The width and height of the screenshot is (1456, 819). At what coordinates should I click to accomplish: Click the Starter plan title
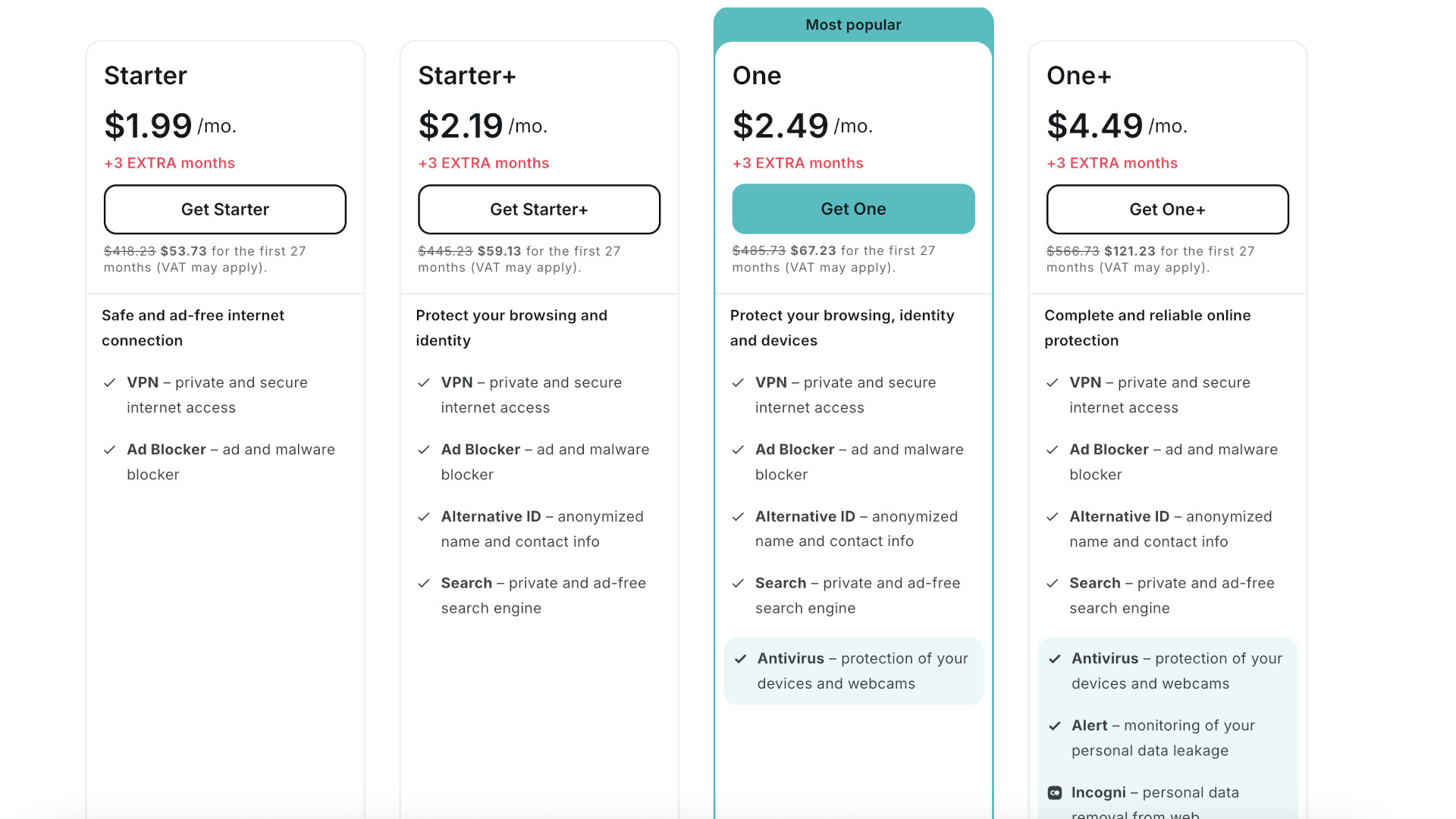pos(146,76)
